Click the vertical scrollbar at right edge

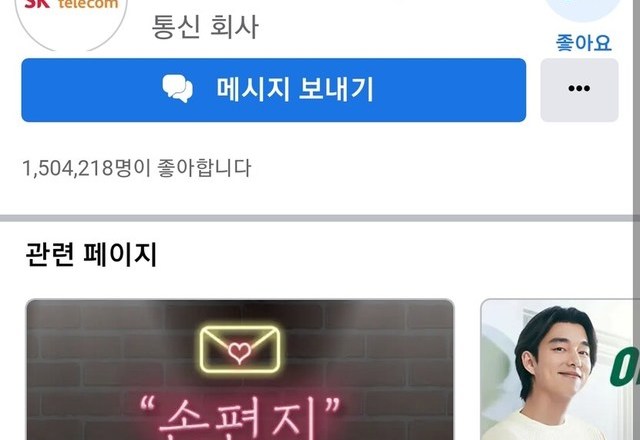coord(637,220)
